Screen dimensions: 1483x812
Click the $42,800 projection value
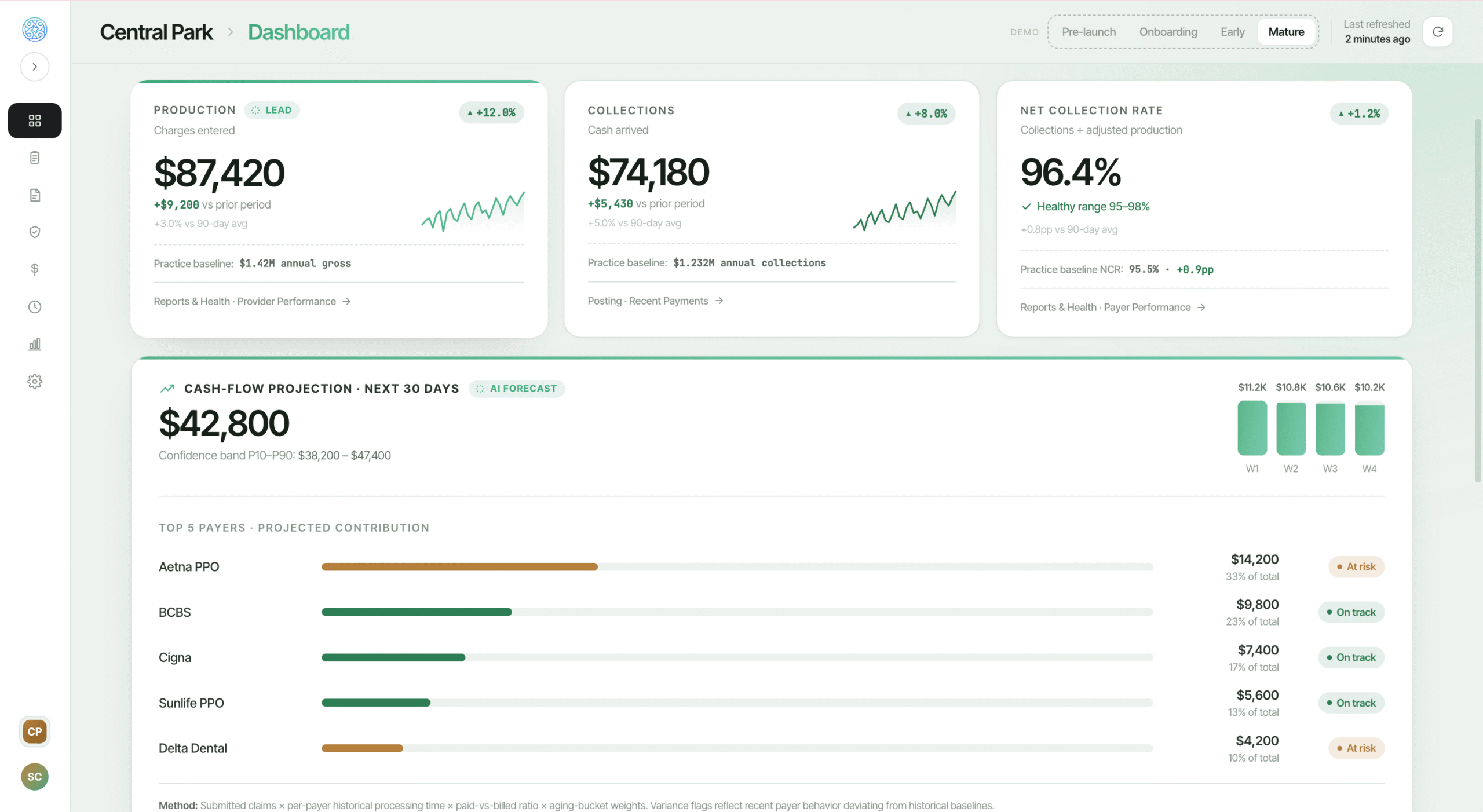point(224,423)
